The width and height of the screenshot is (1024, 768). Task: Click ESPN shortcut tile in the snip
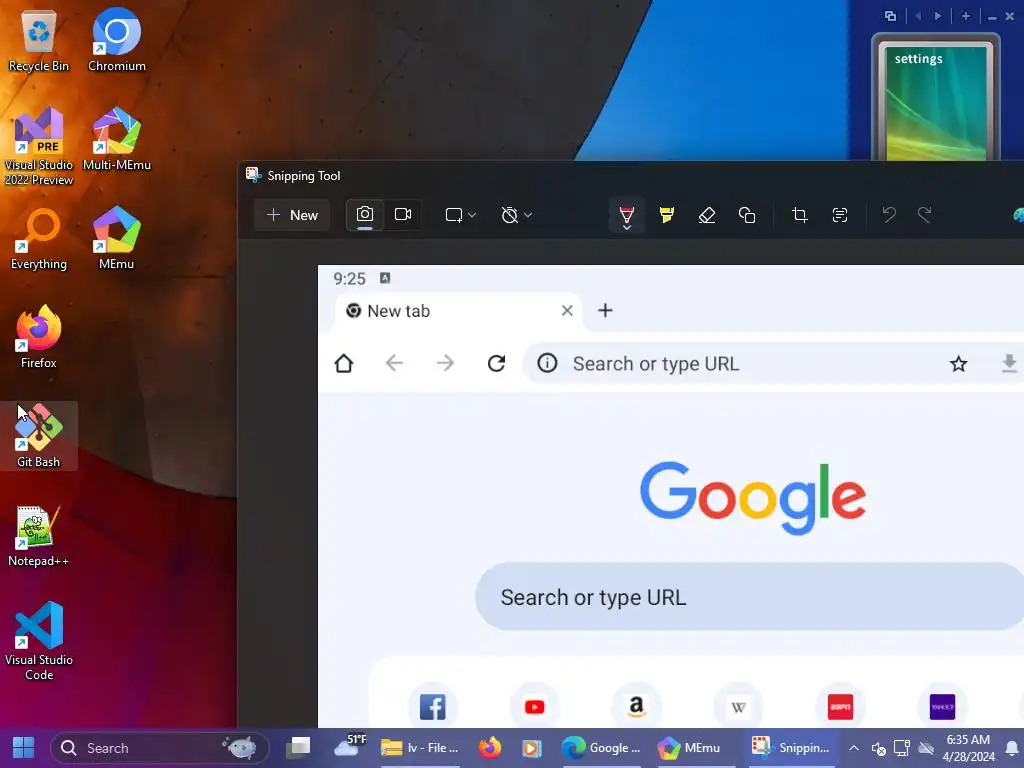pyautogui.click(x=840, y=707)
